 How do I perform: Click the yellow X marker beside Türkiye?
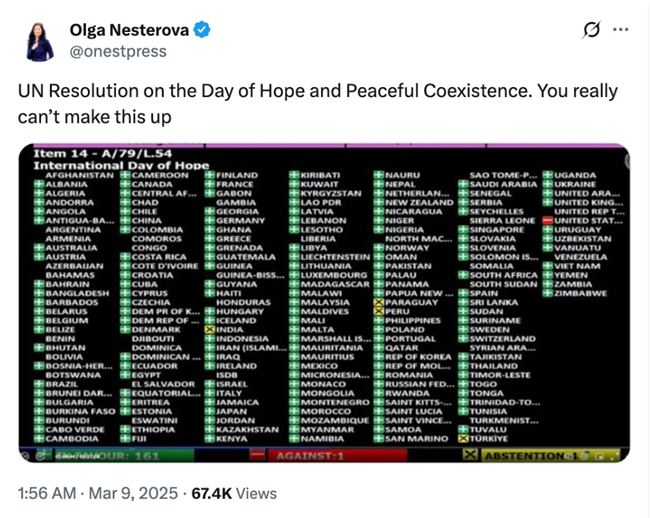463,438
